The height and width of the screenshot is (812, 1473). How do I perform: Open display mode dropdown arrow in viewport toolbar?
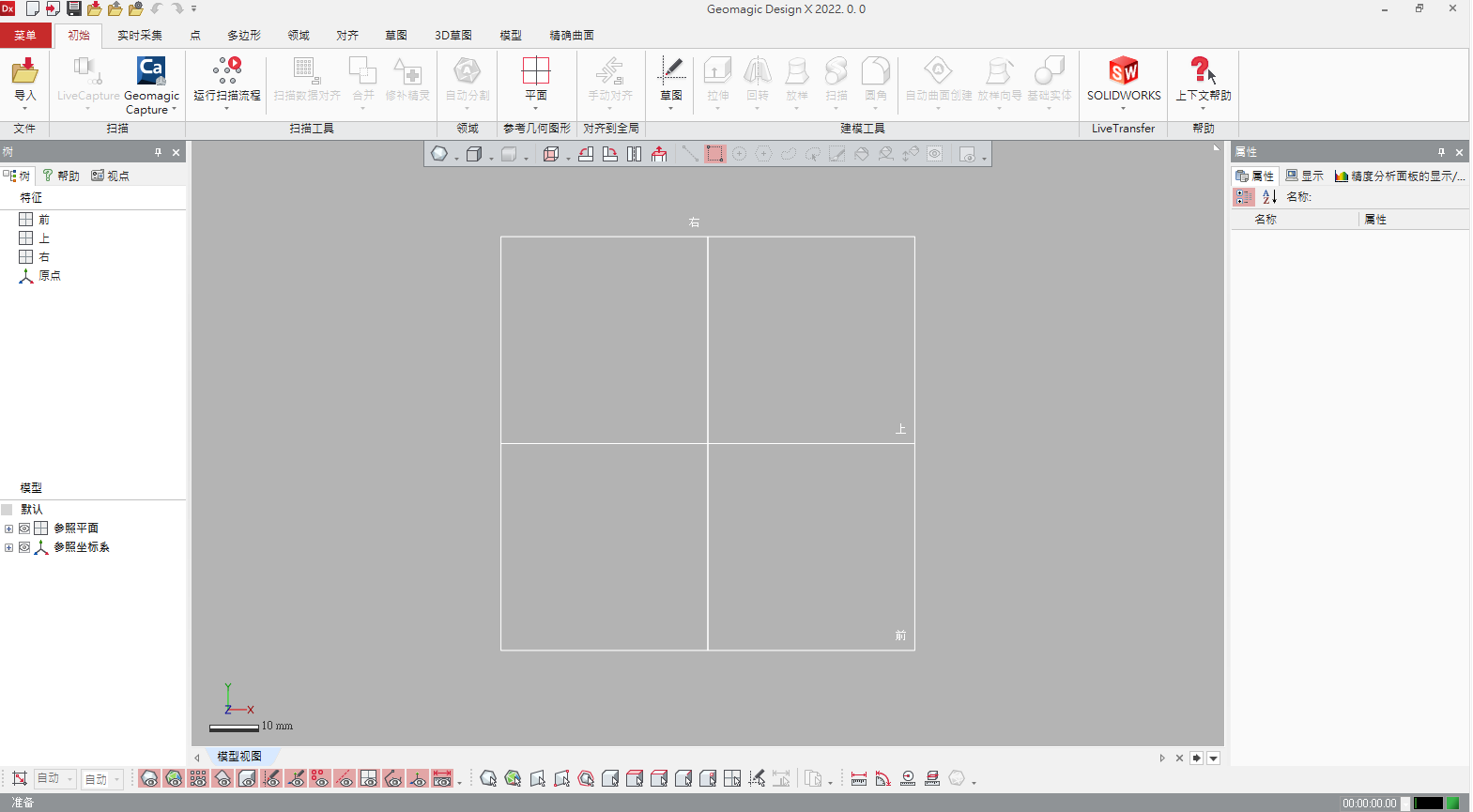[457, 158]
